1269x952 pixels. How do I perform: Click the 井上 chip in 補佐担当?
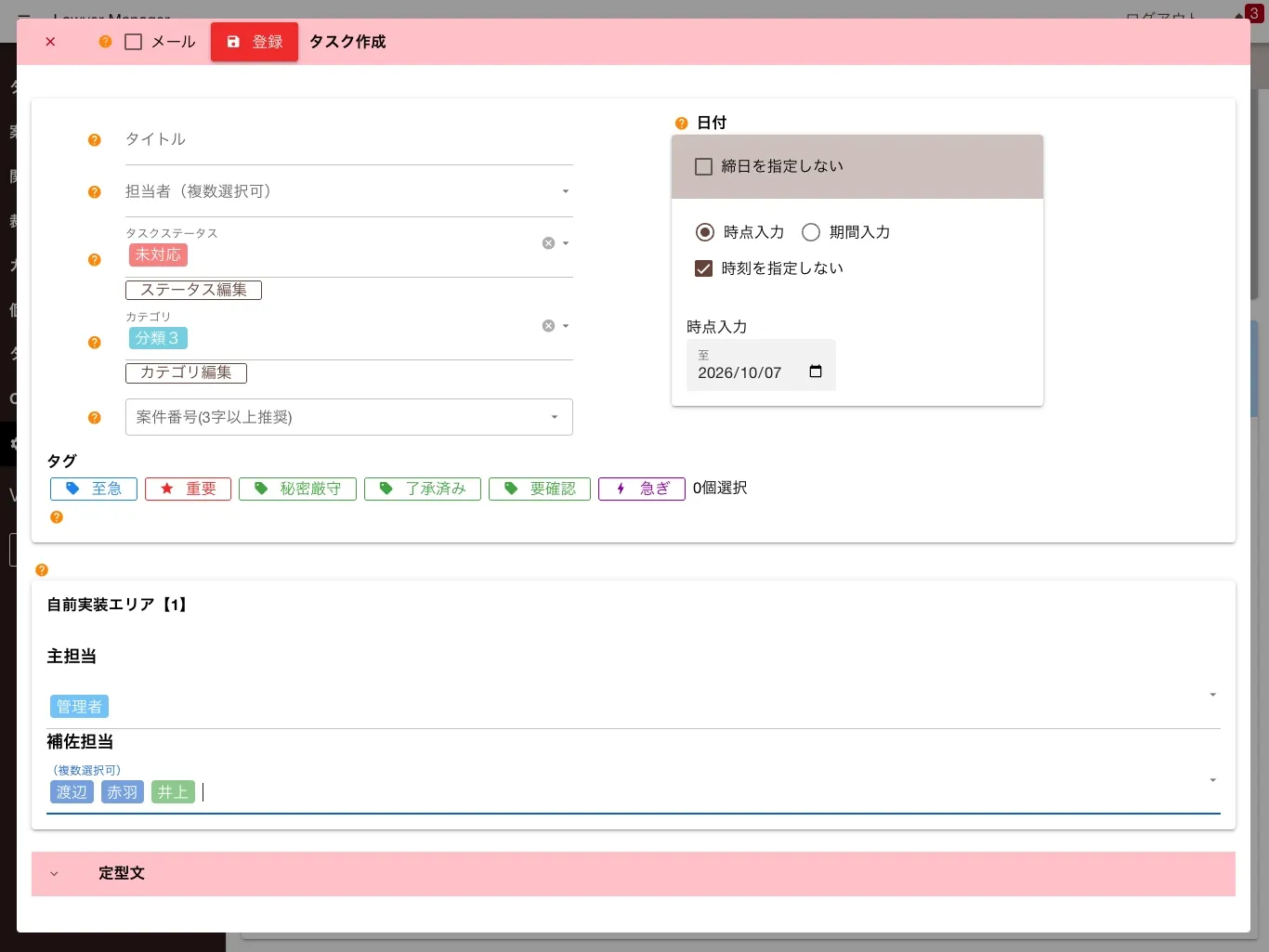click(x=173, y=792)
